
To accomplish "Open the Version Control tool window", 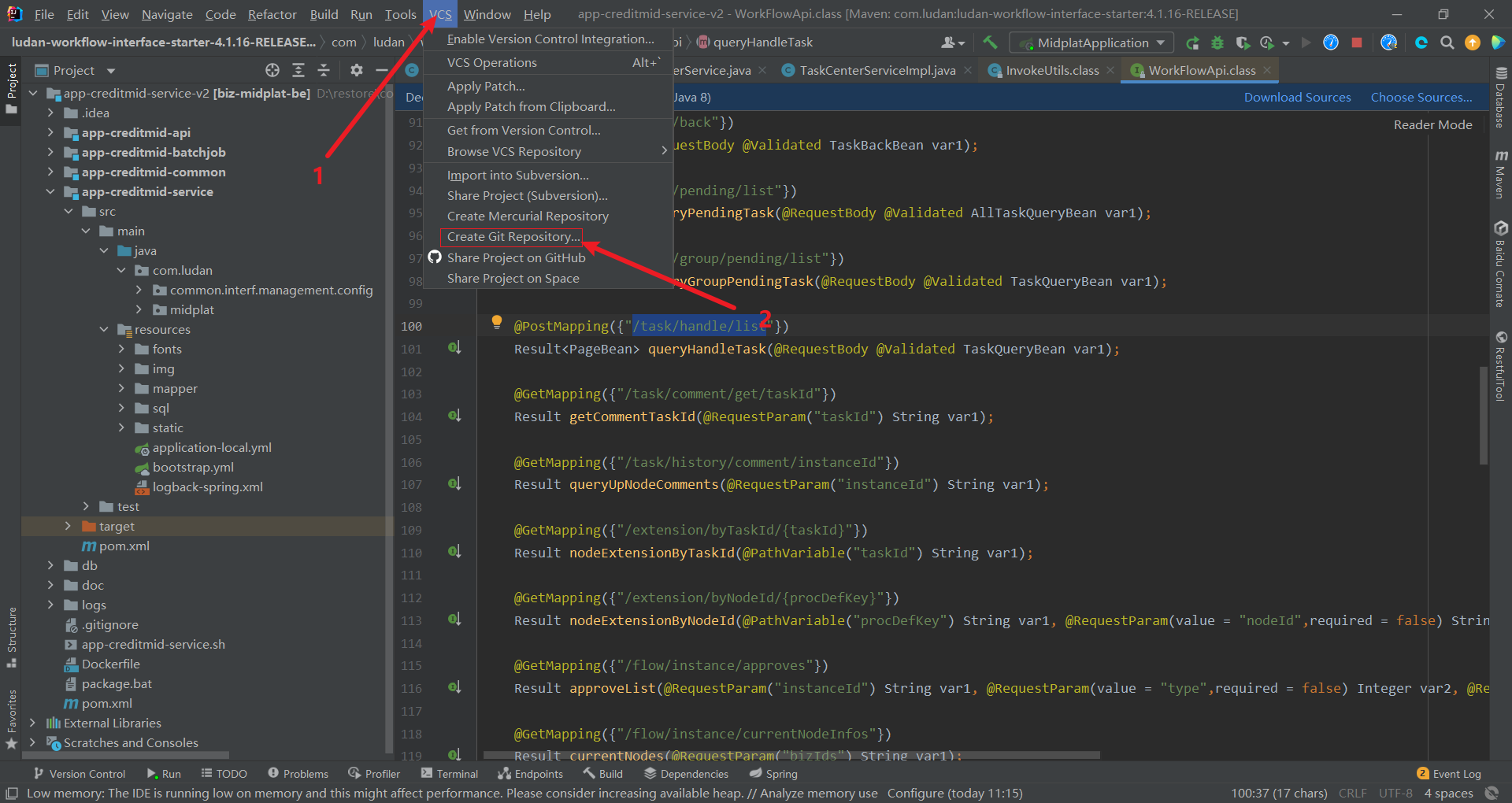I will point(80,774).
